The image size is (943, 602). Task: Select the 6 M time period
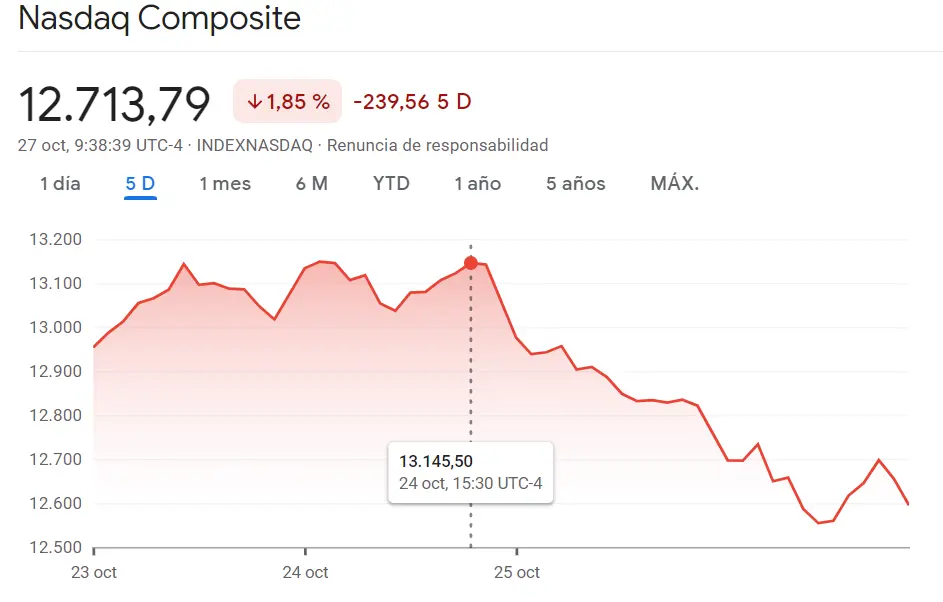(x=311, y=183)
